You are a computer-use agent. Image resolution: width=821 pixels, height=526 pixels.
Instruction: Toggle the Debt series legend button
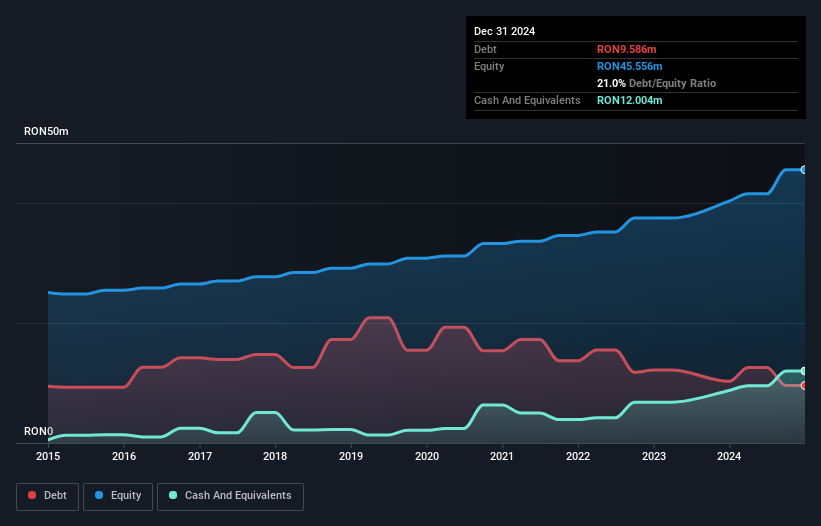tap(48, 496)
